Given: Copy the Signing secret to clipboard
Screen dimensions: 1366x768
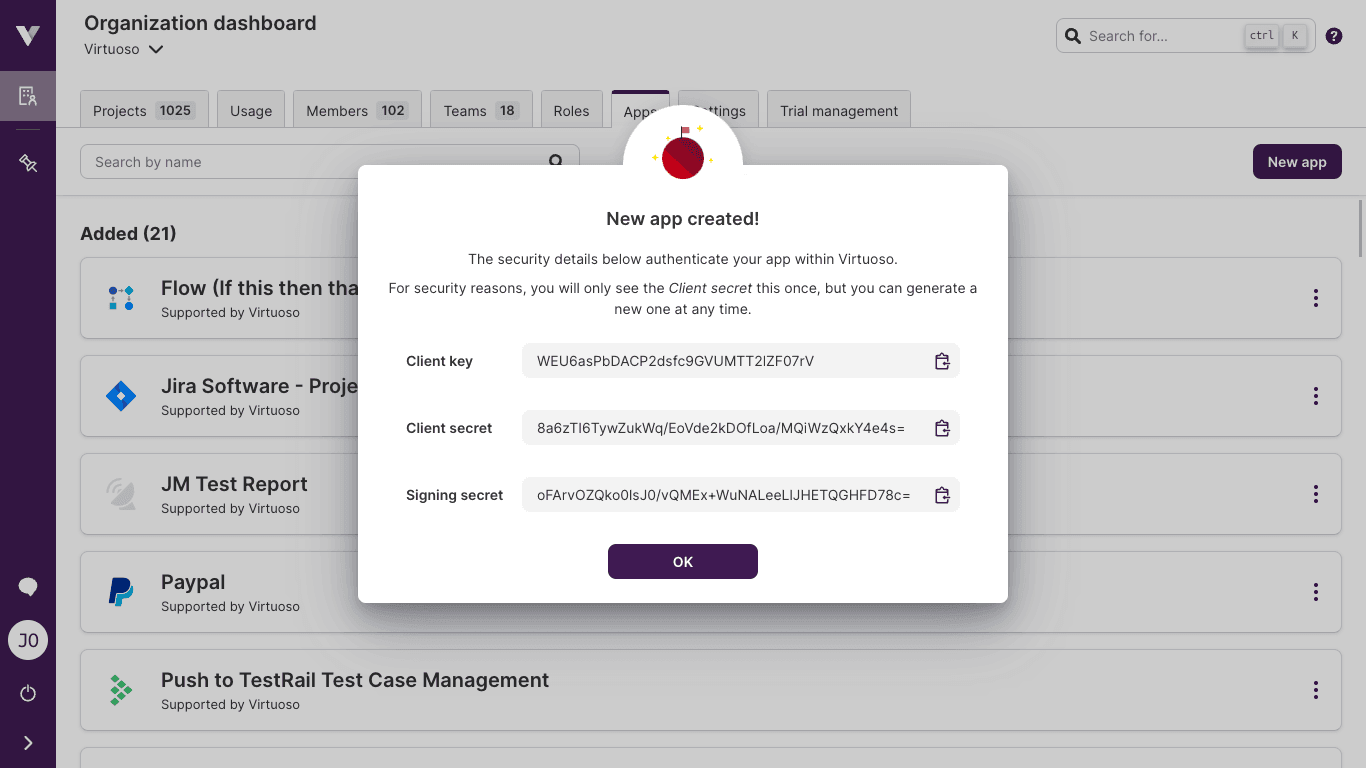Looking at the screenshot, I should (941, 495).
